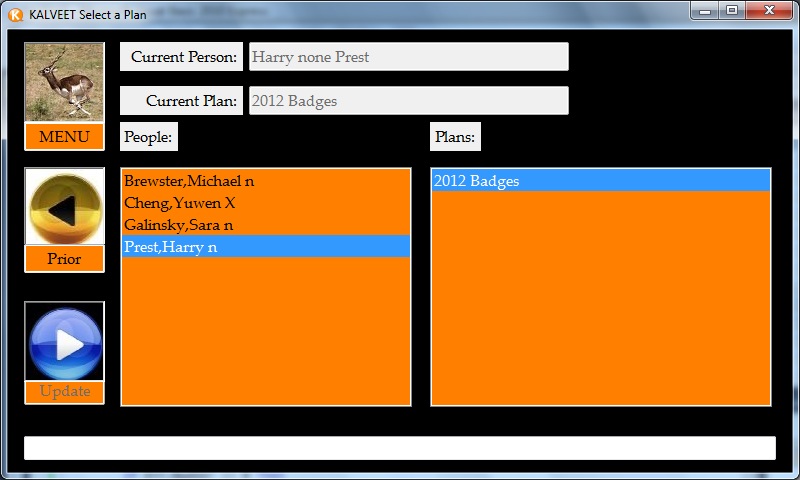This screenshot has width=800, height=480.
Task: Click empty area below names in People list
Action: point(265,330)
